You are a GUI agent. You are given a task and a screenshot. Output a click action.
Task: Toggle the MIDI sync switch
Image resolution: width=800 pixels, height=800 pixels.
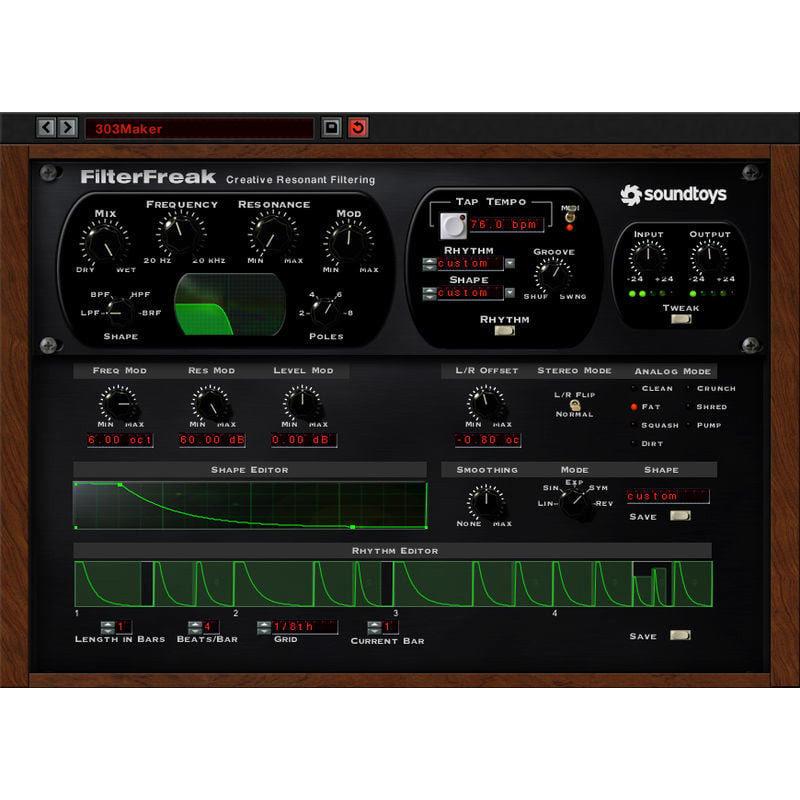pyautogui.click(x=570, y=217)
